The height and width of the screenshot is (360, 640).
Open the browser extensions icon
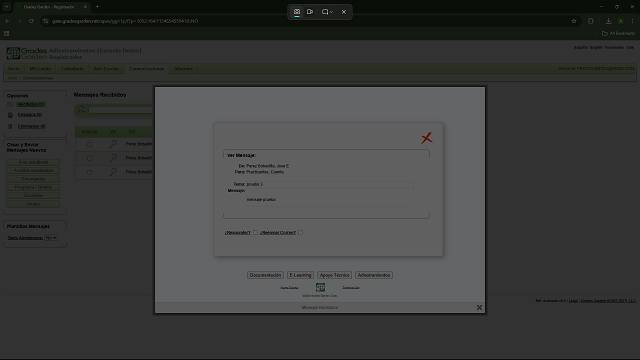click(591, 21)
